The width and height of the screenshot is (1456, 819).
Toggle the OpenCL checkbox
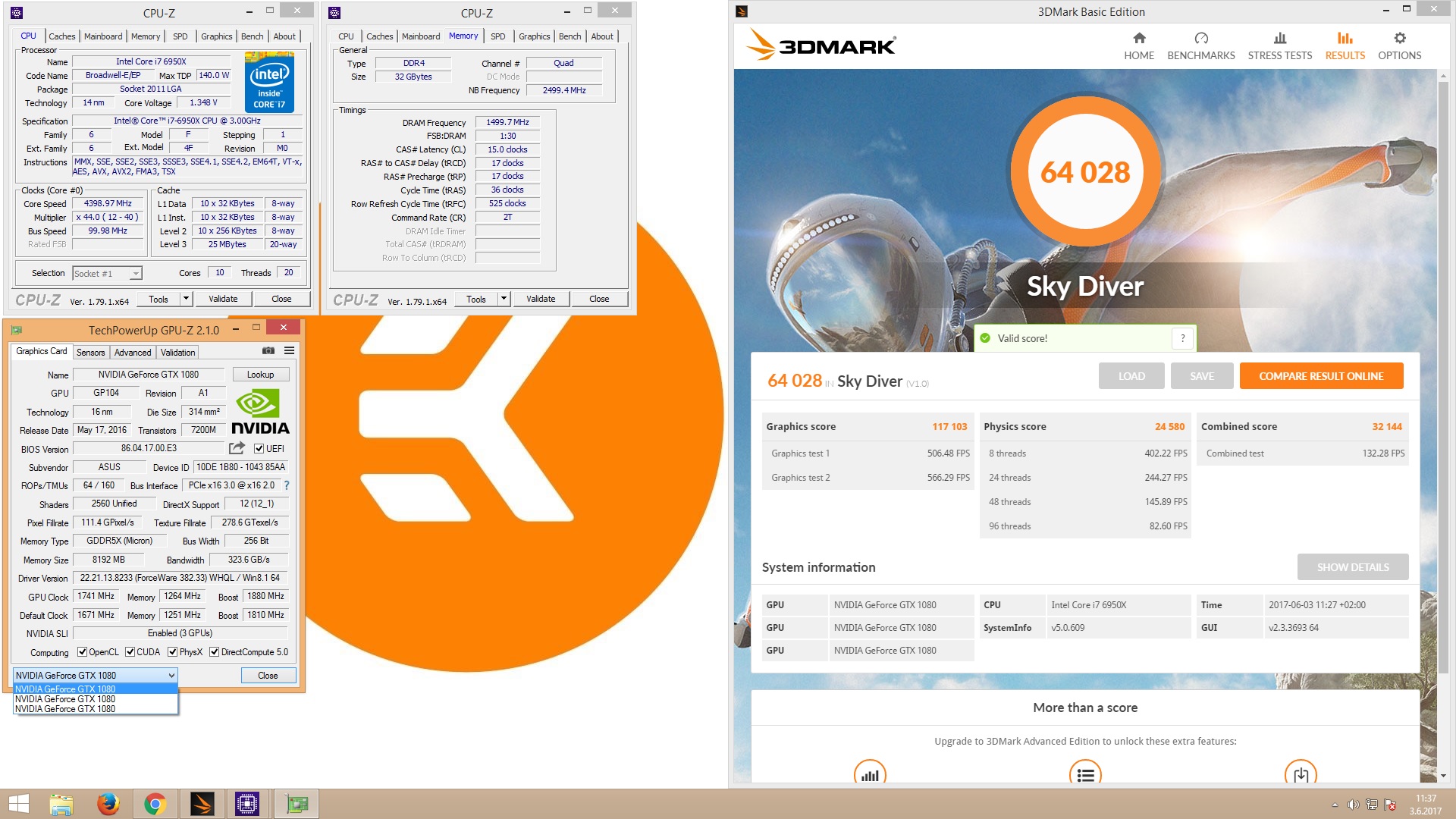(82, 652)
